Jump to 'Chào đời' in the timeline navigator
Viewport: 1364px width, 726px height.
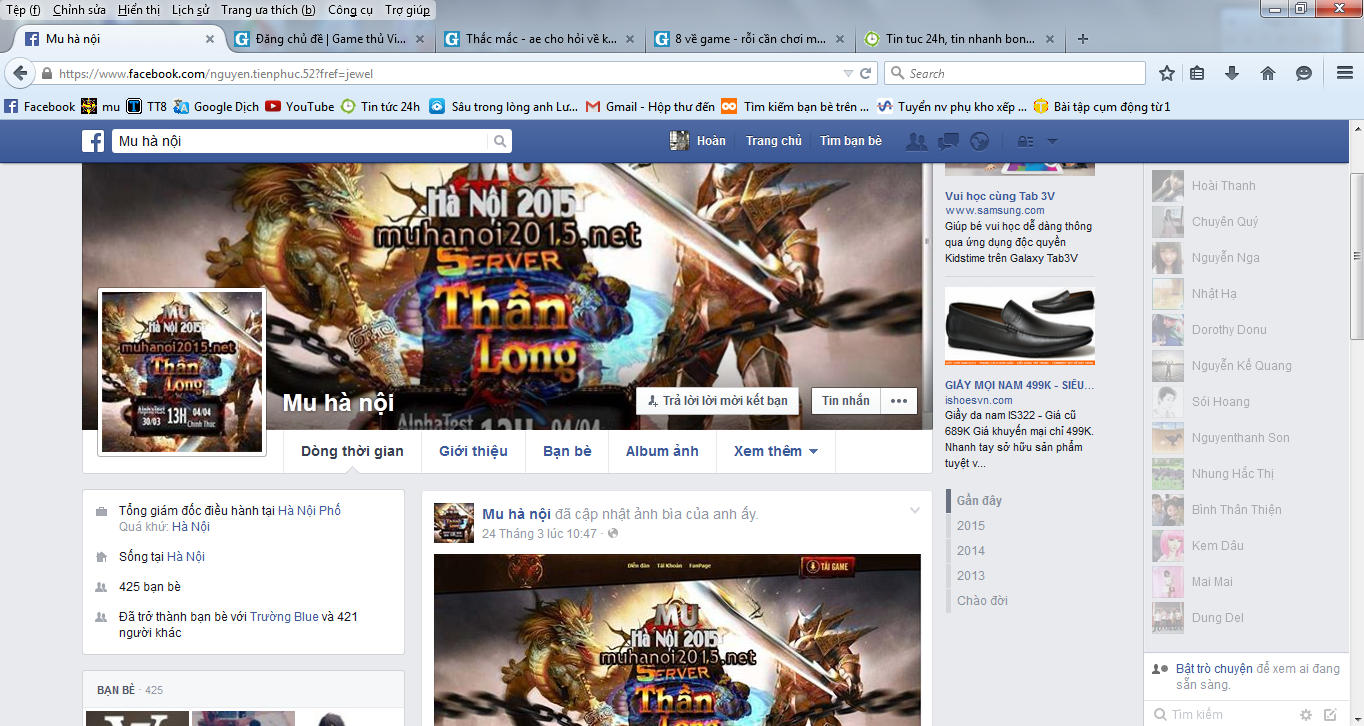tap(982, 601)
